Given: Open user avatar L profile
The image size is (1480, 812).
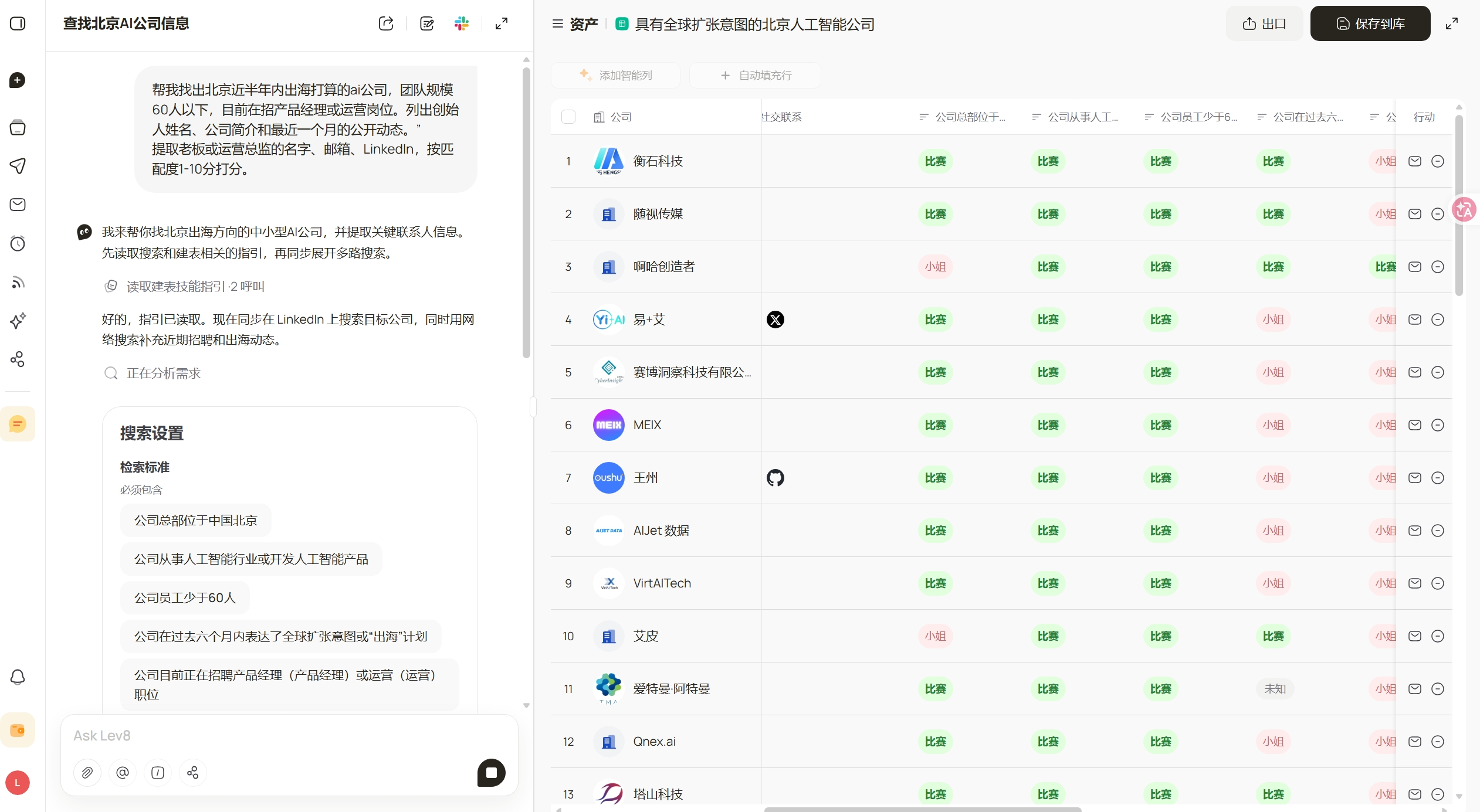Looking at the screenshot, I should (18, 783).
